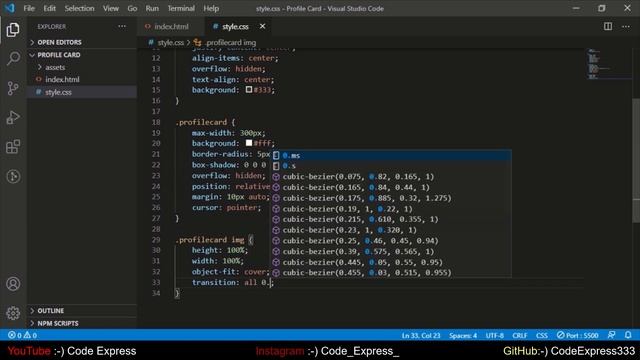Pick cubic-bezier(0.175, 0.885, 0.32, 1.275) suggestion
Viewport: 640px width, 360px height.
pos(392,198)
